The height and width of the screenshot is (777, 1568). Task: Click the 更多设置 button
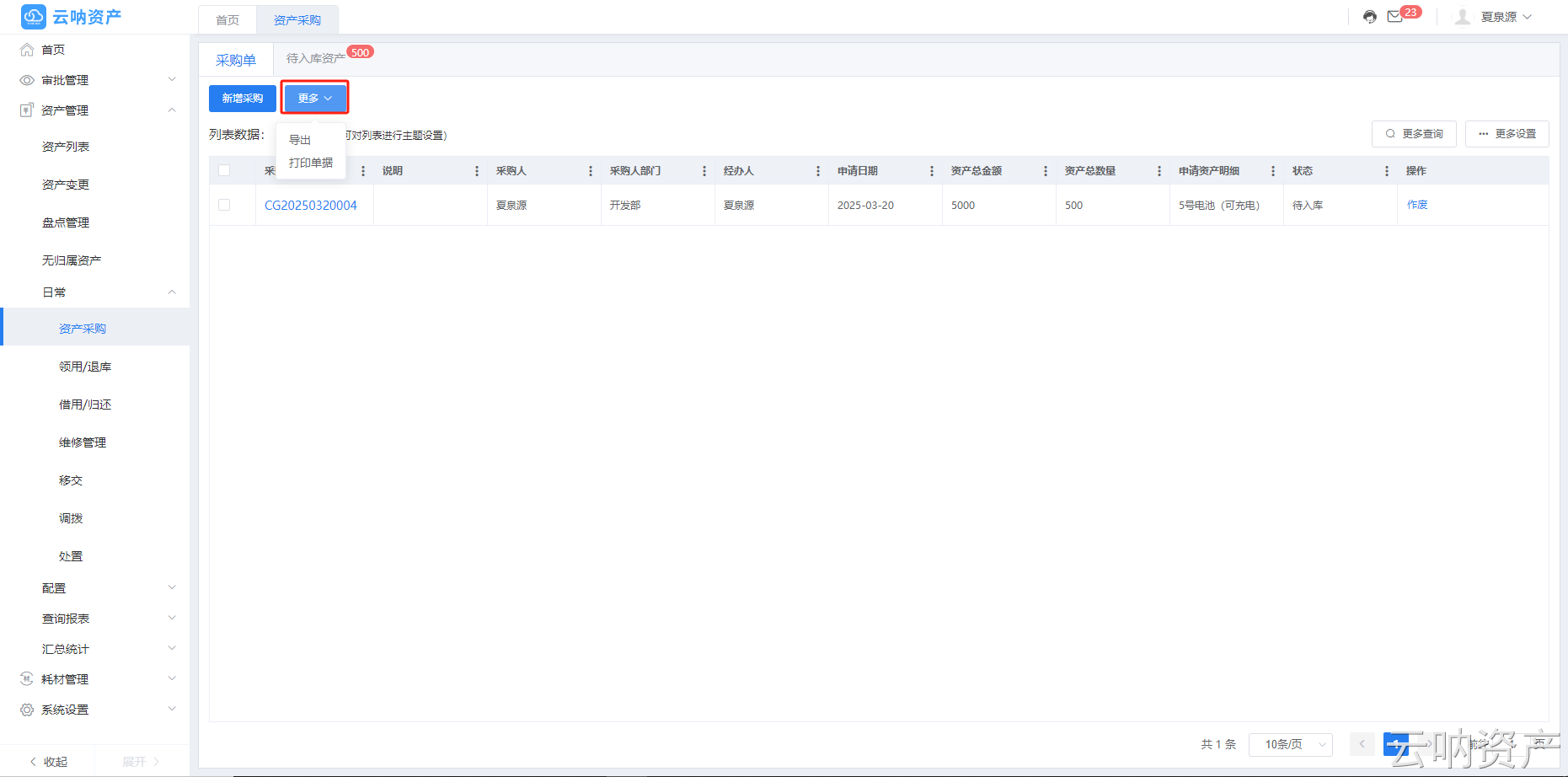pos(1507,134)
